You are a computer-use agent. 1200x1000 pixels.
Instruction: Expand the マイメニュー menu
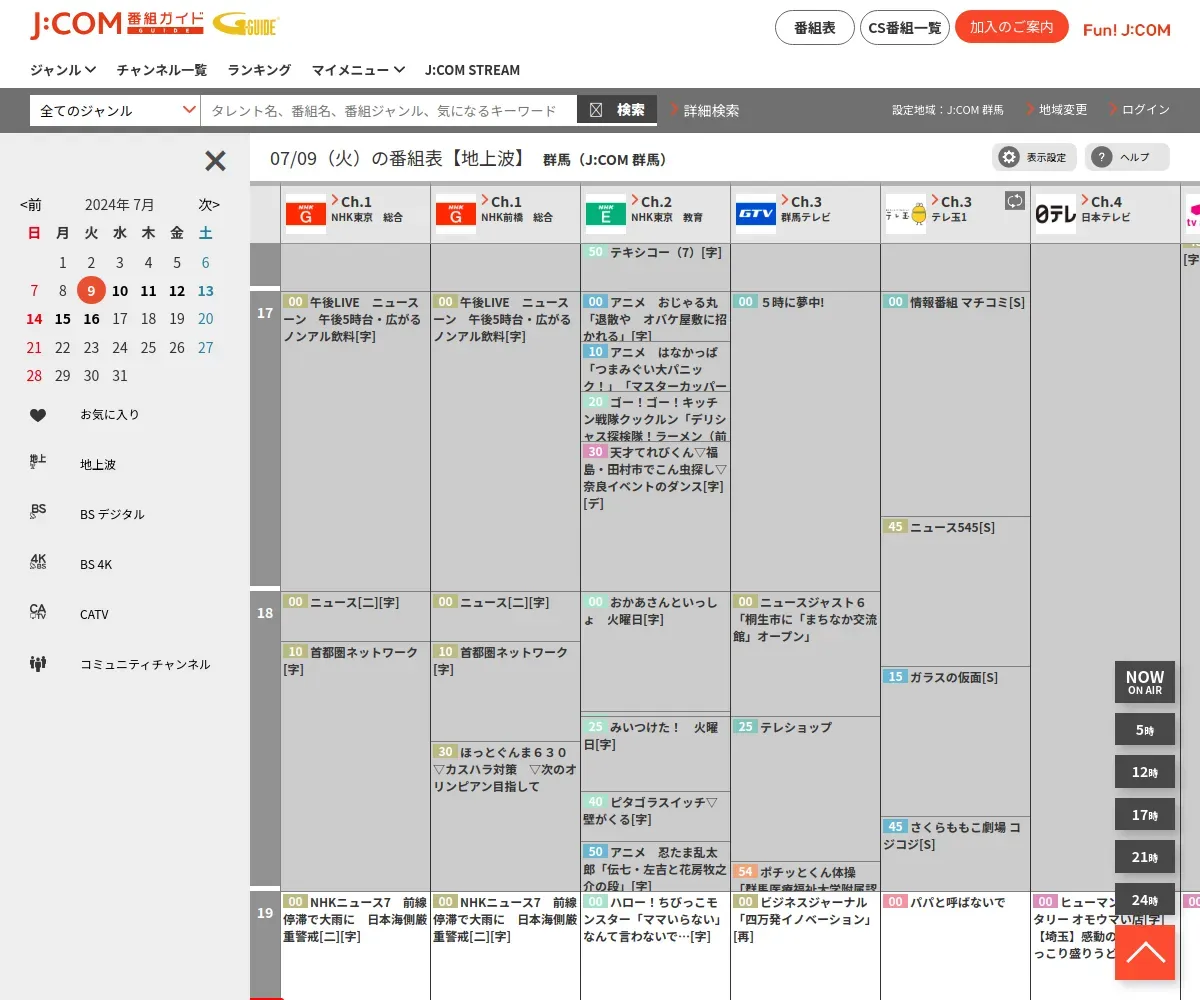click(358, 70)
